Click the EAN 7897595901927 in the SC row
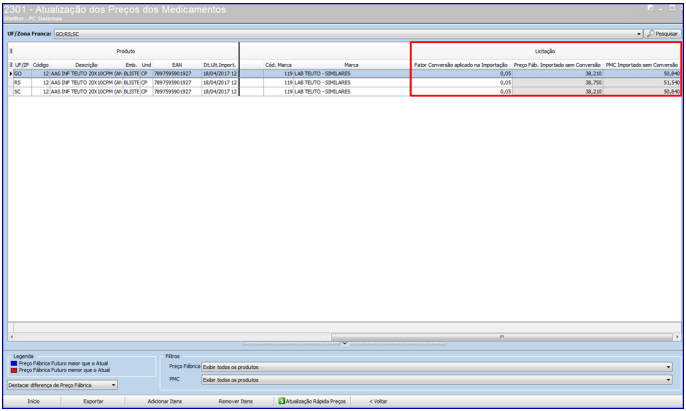The width and height of the screenshot is (686, 411). tap(177, 91)
